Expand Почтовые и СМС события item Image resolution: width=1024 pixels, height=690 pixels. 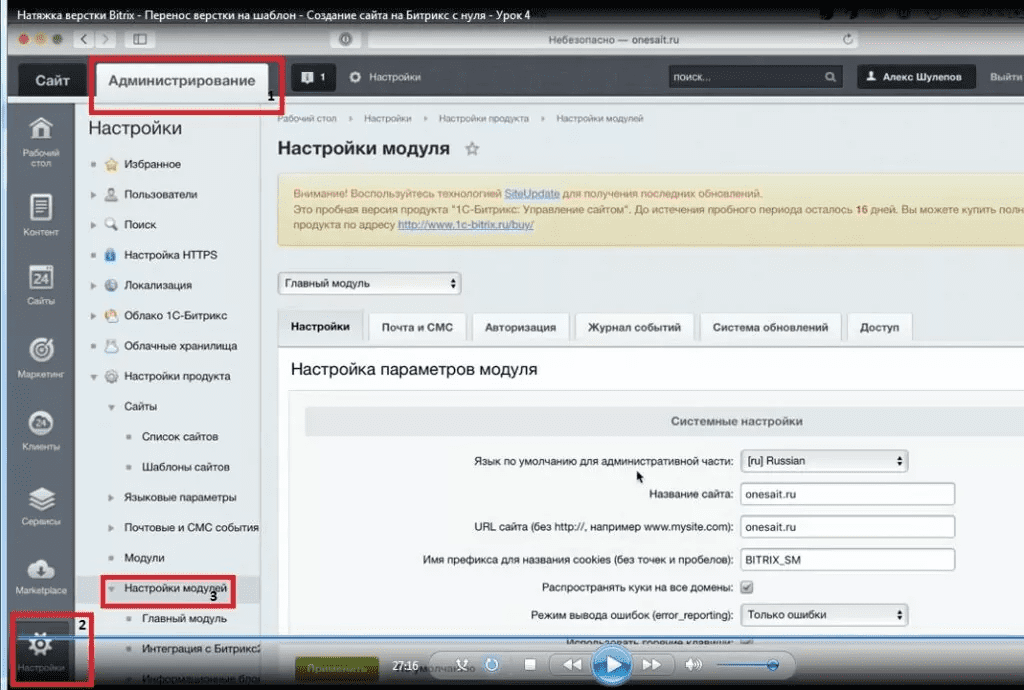(x=111, y=527)
